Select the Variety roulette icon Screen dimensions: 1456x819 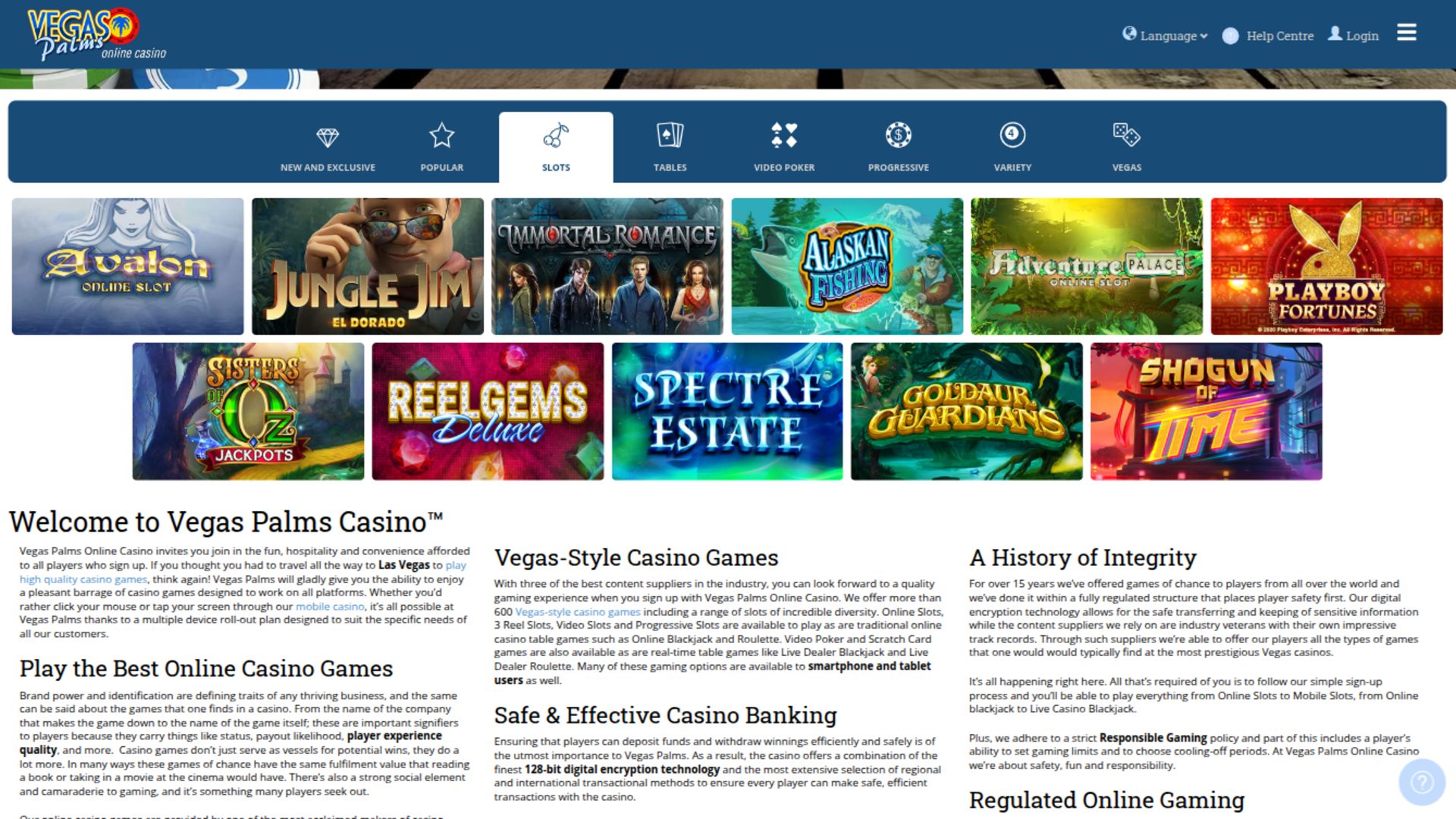pyautogui.click(x=1012, y=135)
